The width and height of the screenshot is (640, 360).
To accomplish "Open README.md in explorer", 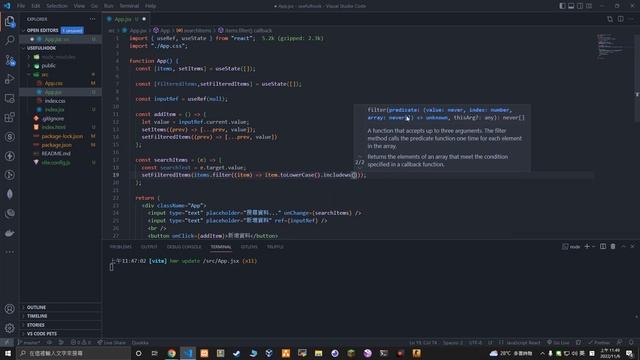I will (x=56, y=154).
